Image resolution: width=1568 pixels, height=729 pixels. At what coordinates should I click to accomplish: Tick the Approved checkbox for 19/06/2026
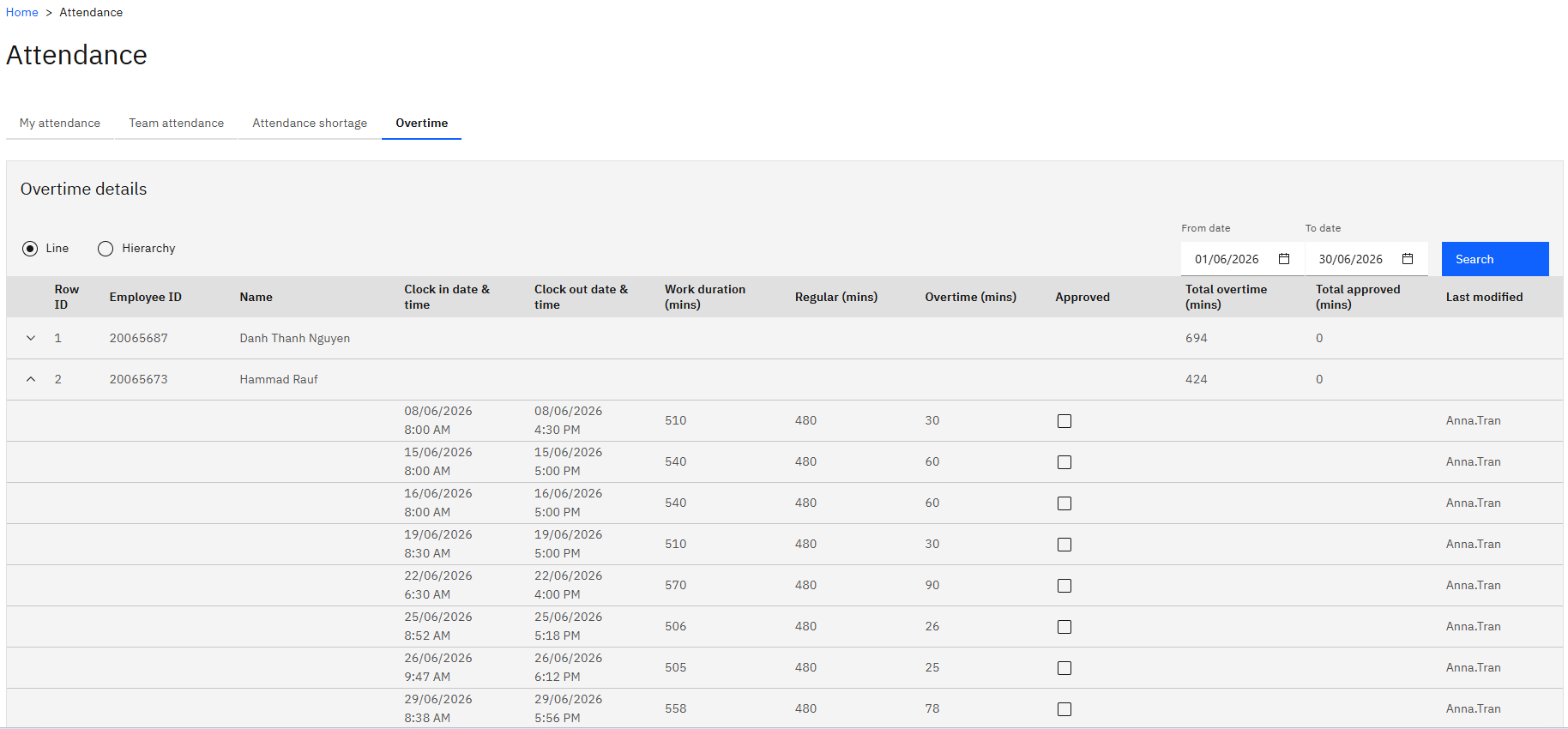point(1064,545)
